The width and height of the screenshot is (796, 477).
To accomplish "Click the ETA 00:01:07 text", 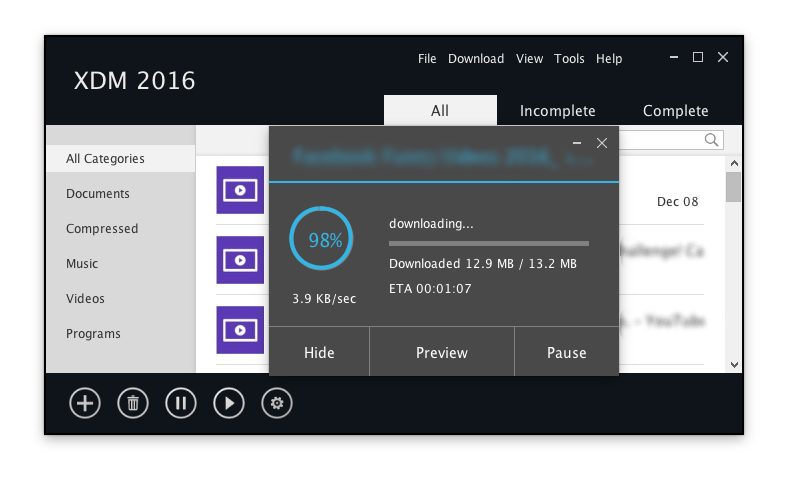I will pos(430,289).
